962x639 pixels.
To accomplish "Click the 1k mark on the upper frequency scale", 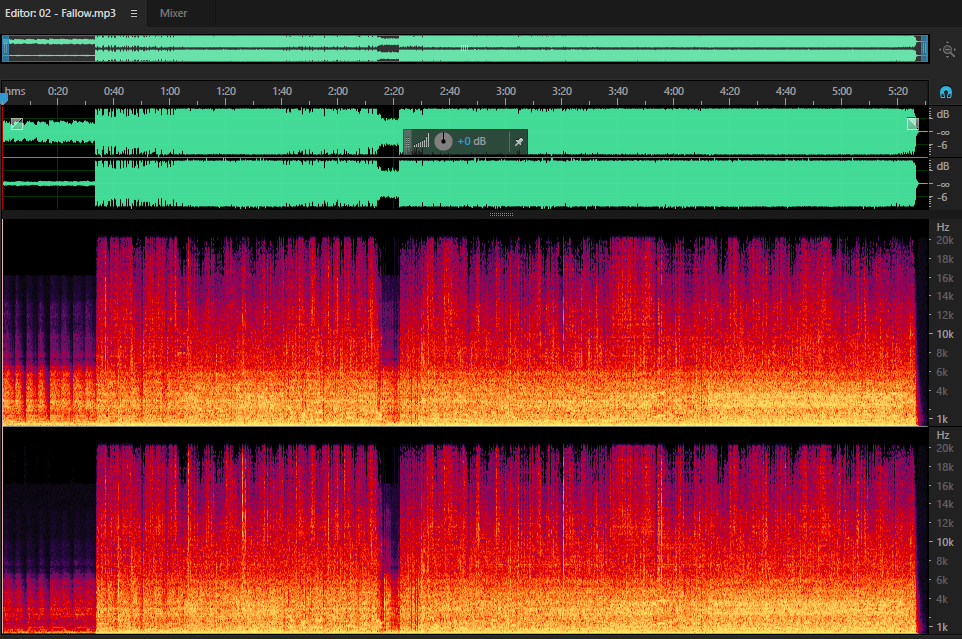I will [x=942, y=419].
